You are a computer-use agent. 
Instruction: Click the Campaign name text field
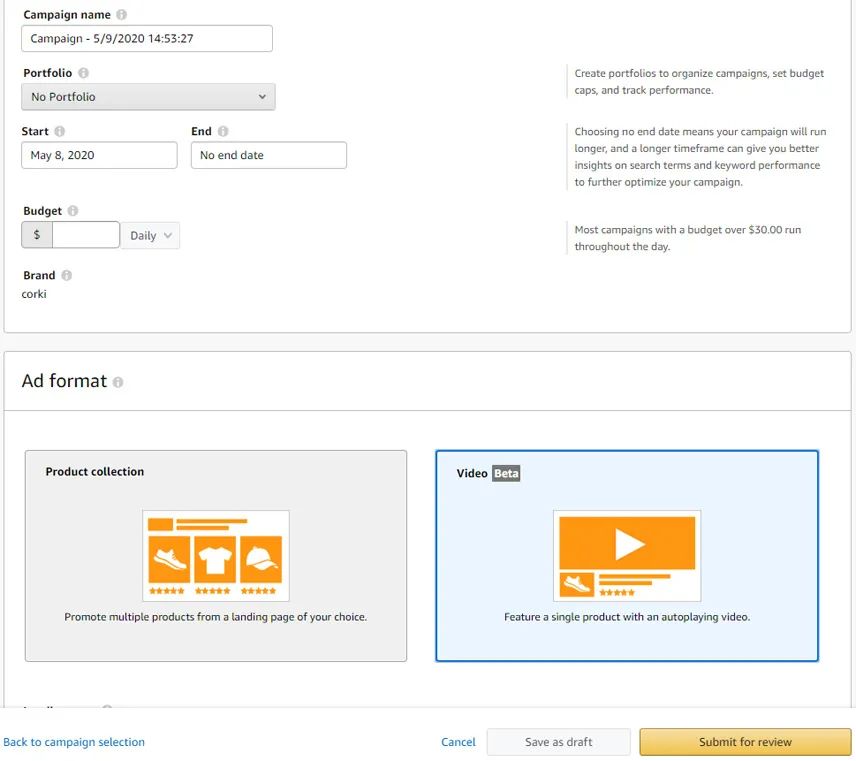(146, 39)
